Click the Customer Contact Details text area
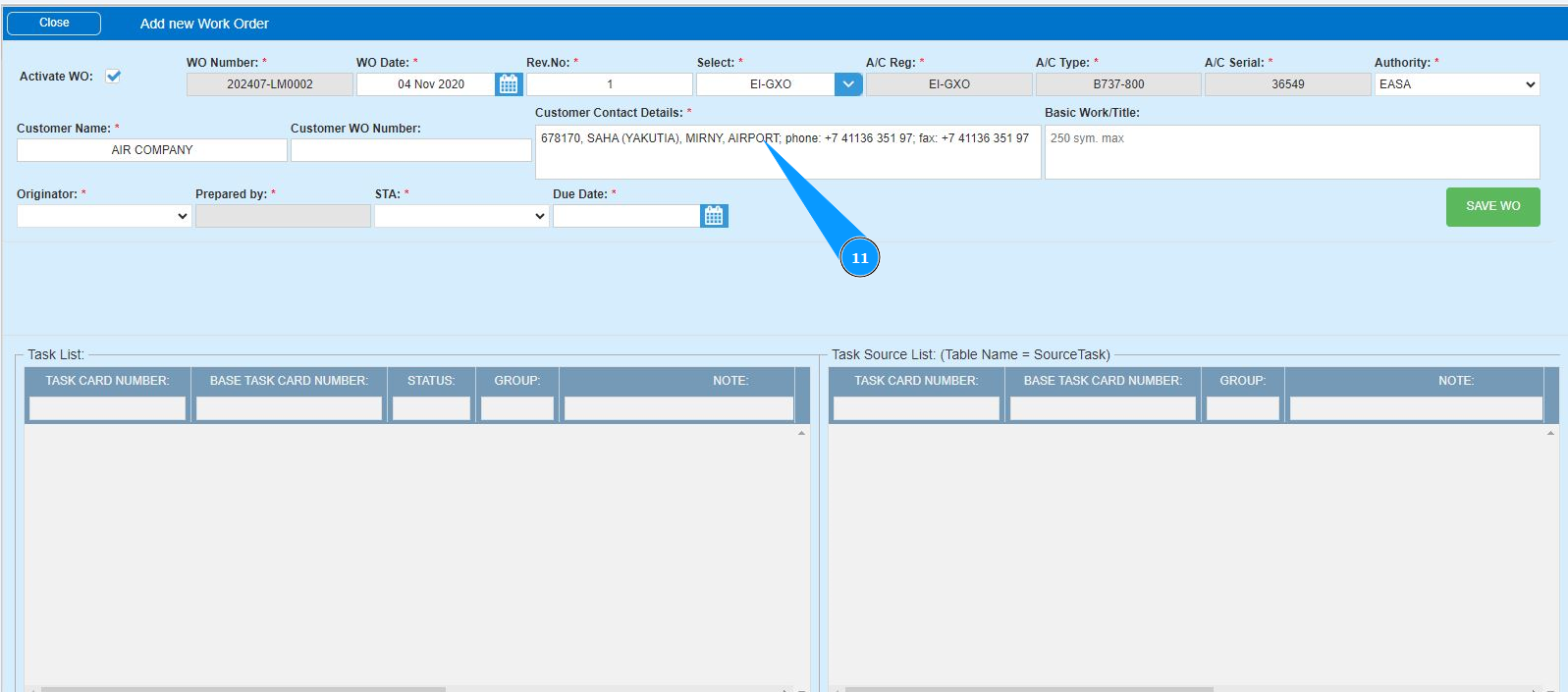This screenshot has height=692, width=1568. click(x=787, y=152)
